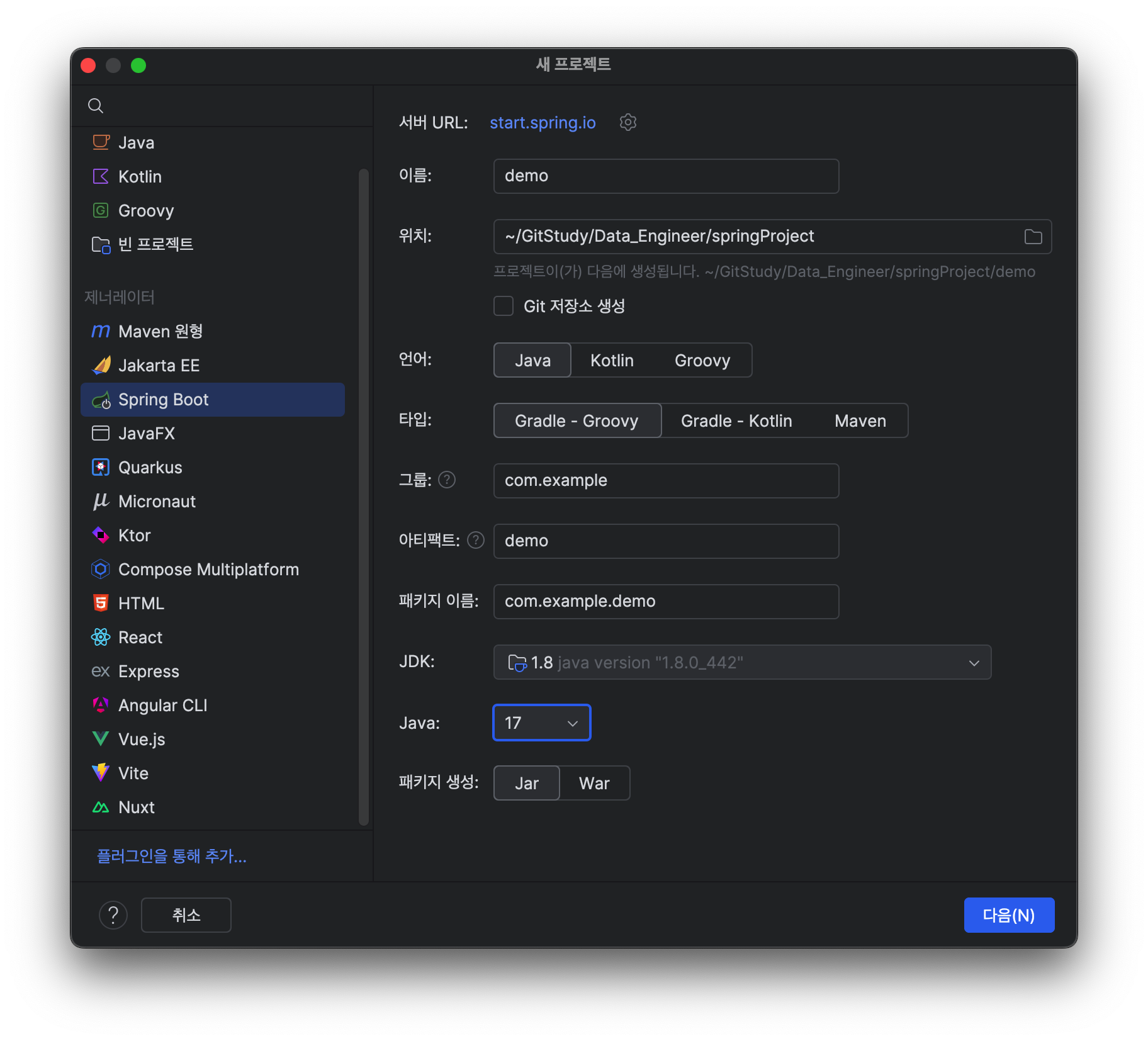Click the HTML5 shield icon

(101, 603)
